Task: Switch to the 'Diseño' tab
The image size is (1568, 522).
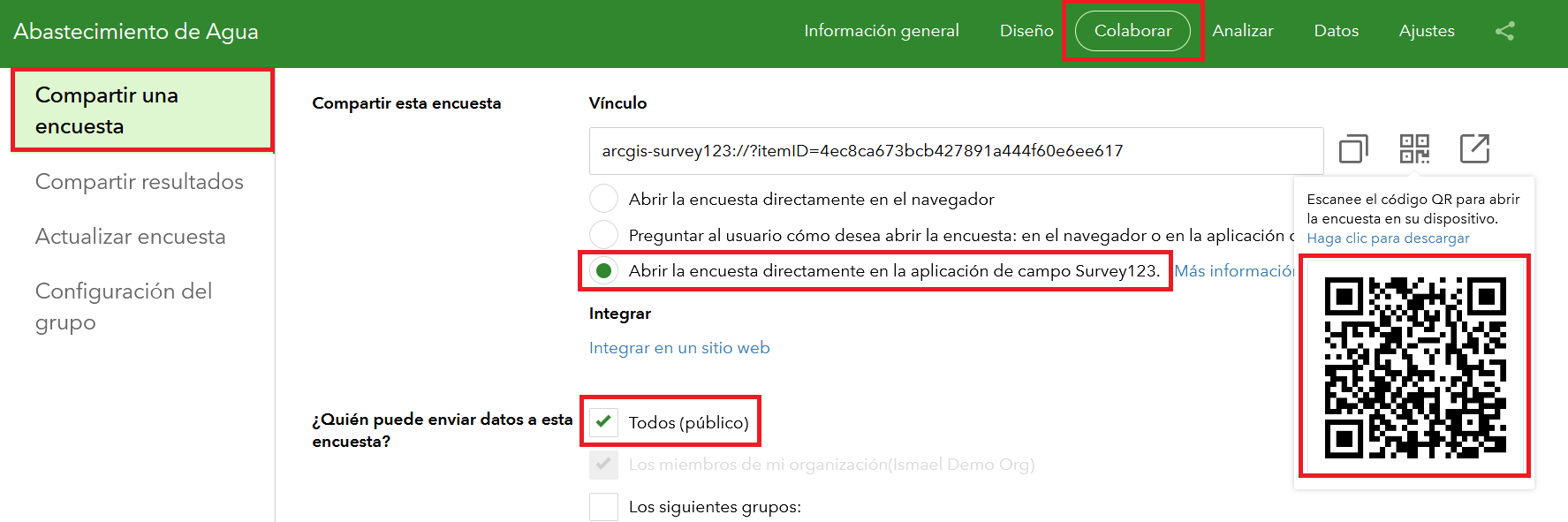Action: pyautogui.click(x=1026, y=31)
